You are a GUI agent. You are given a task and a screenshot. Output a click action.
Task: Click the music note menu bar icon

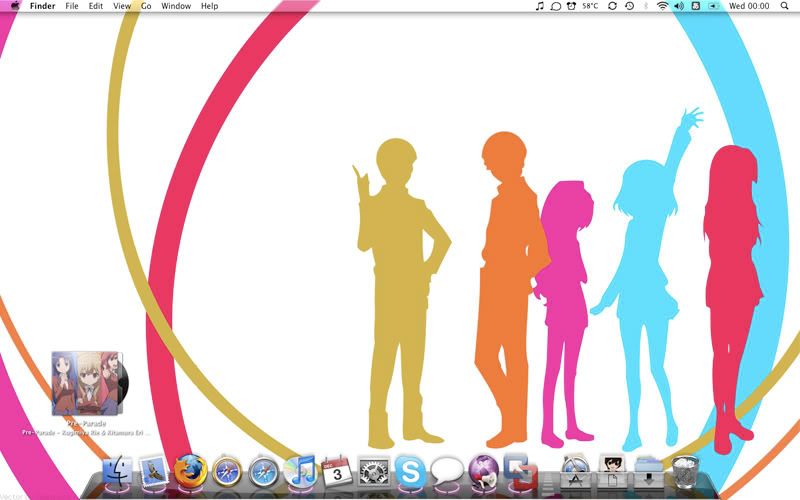click(540, 6)
